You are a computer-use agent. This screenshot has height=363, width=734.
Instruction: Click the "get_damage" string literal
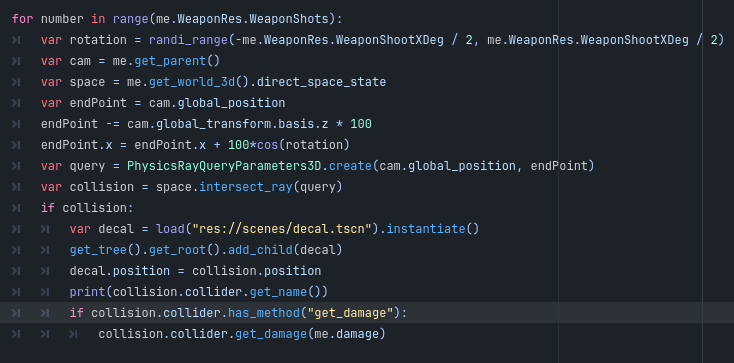350,313
